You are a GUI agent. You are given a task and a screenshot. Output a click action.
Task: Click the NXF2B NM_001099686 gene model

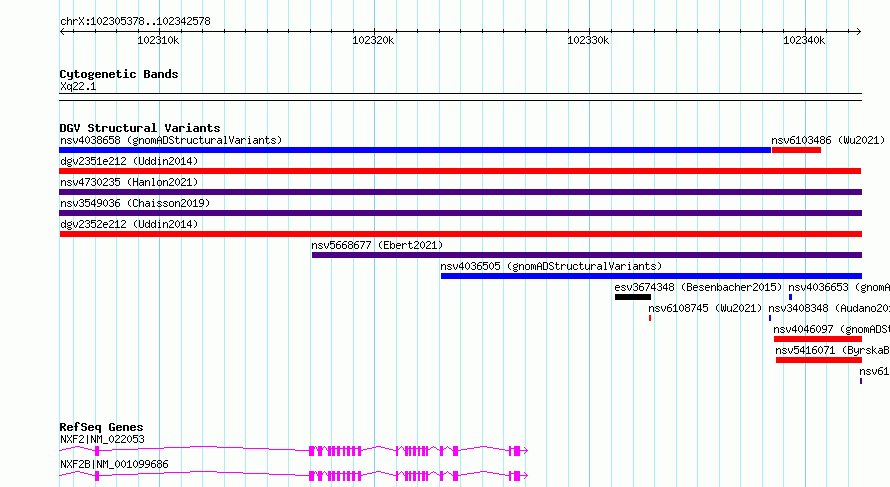click(x=293, y=476)
